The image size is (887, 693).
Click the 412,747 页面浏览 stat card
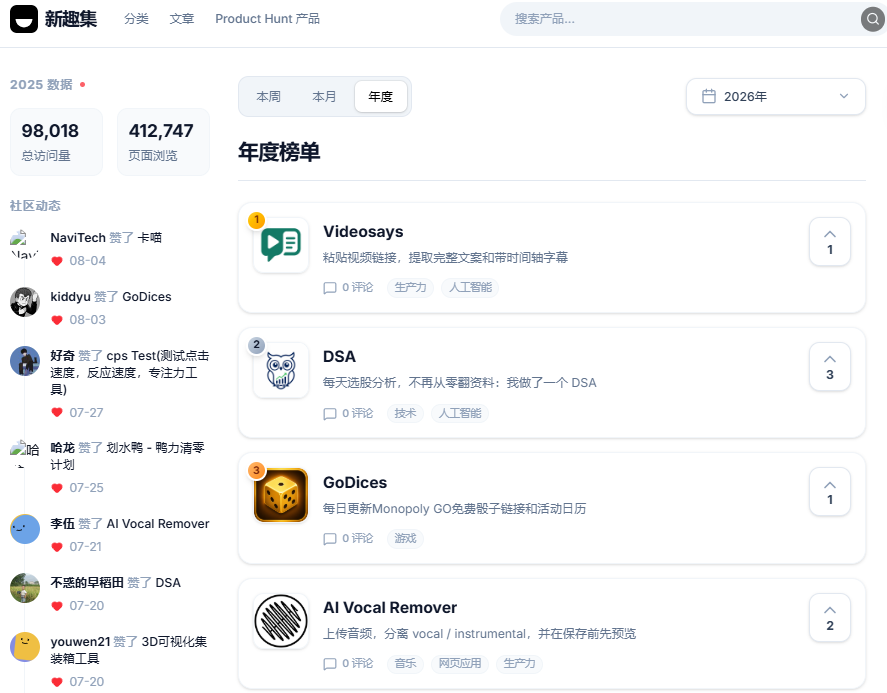point(163,142)
